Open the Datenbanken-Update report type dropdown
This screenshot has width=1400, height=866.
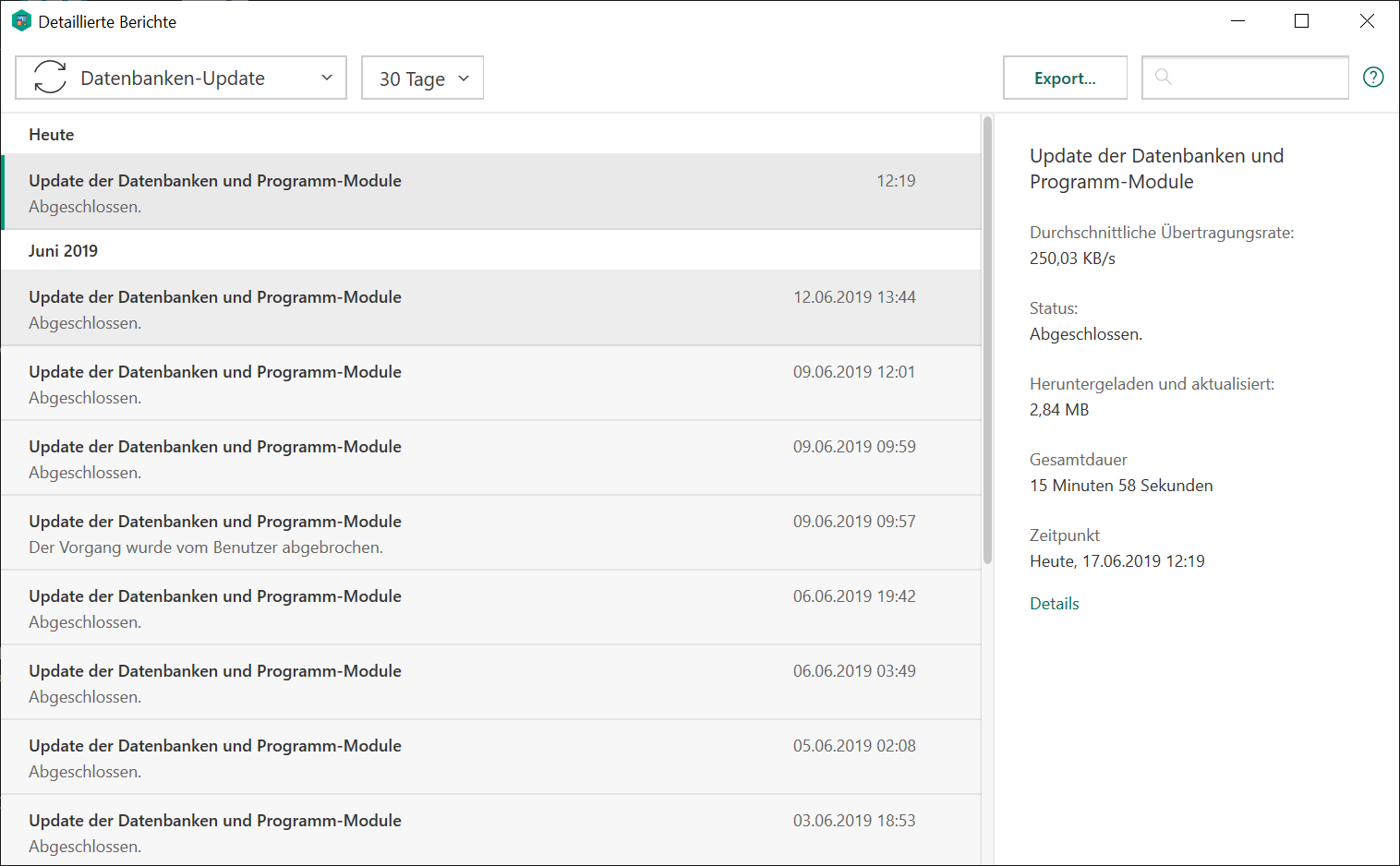pyautogui.click(x=181, y=78)
